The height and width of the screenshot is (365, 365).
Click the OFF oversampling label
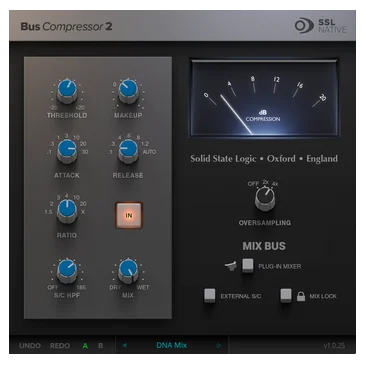pos(253,184)
